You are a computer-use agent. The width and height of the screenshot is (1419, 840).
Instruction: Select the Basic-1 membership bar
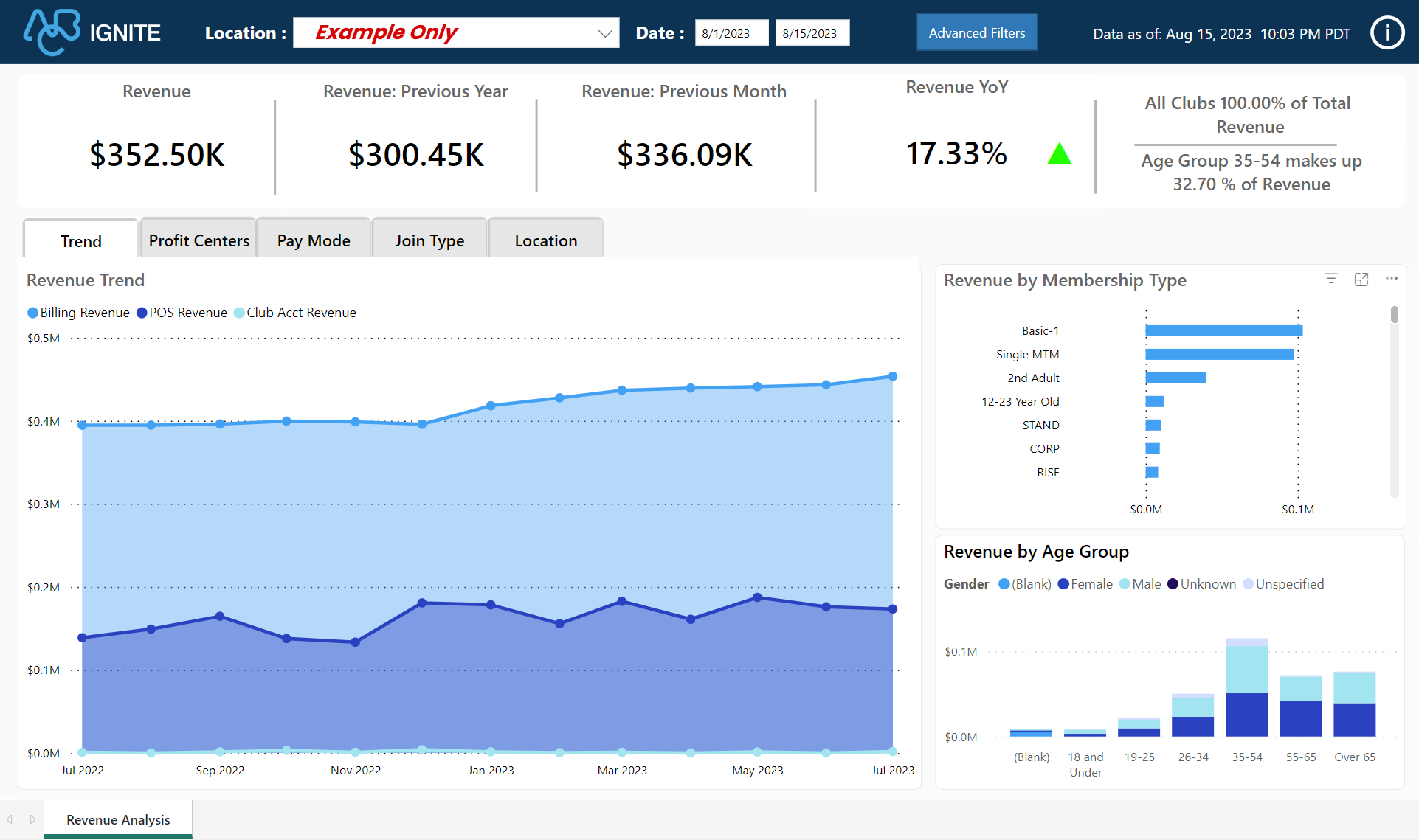click(1224, 330)
